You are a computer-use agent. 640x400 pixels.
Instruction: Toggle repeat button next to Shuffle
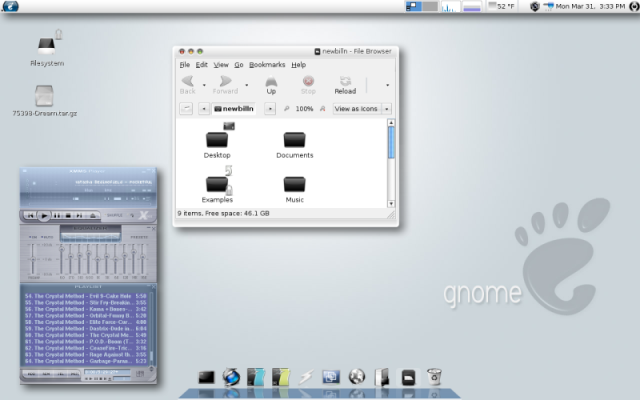pyautogui.click(x=131, y=215)
